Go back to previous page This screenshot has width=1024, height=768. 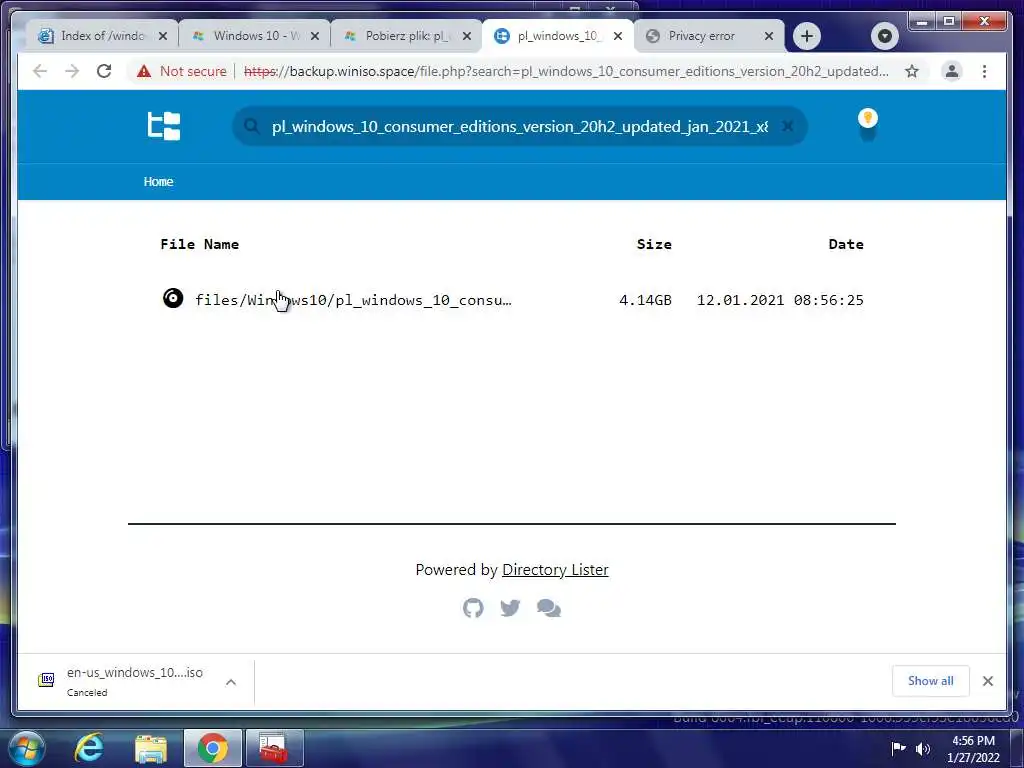(40, 71)
